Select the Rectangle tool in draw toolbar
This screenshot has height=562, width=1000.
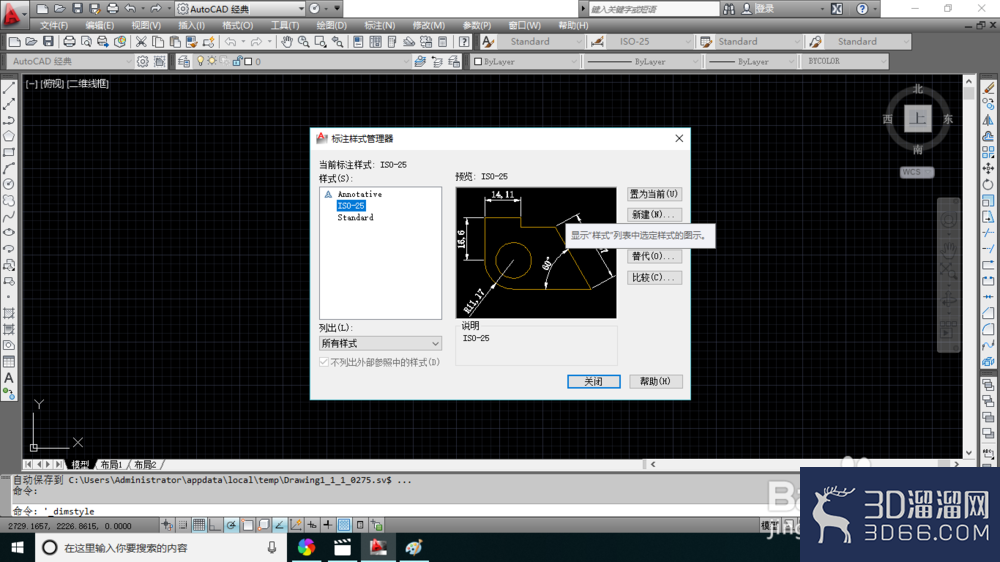pyautogui.click(x=9, y=152)
